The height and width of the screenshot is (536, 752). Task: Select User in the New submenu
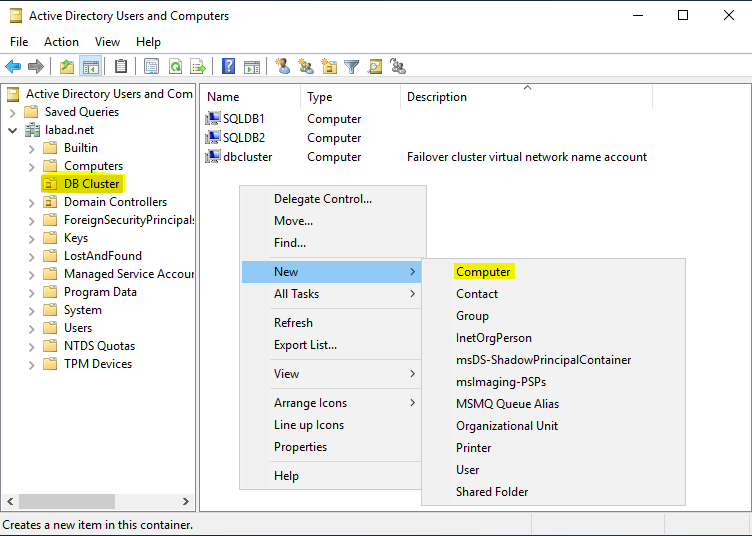[553, 470]
